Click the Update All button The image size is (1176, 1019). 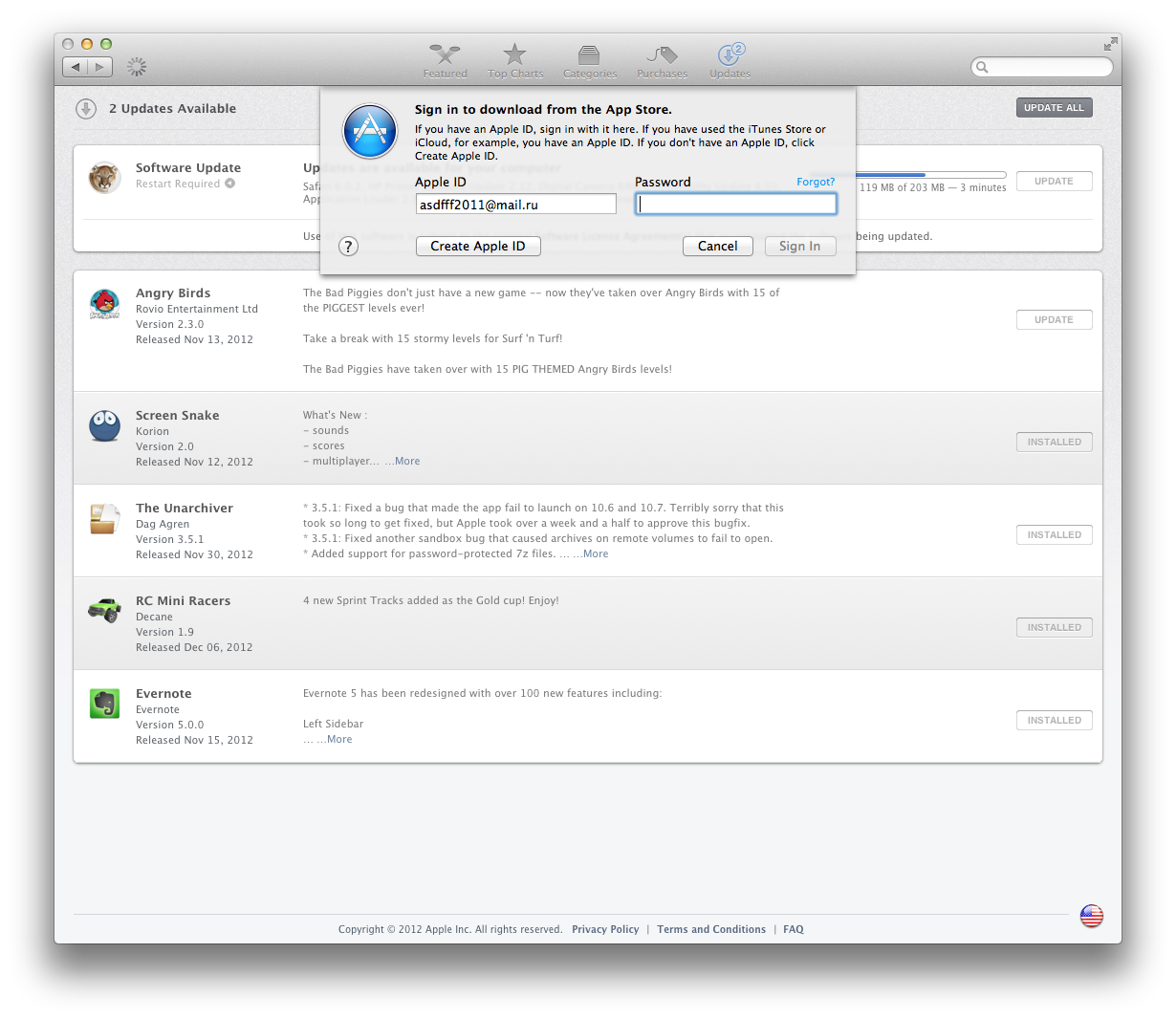[1055, 108]
